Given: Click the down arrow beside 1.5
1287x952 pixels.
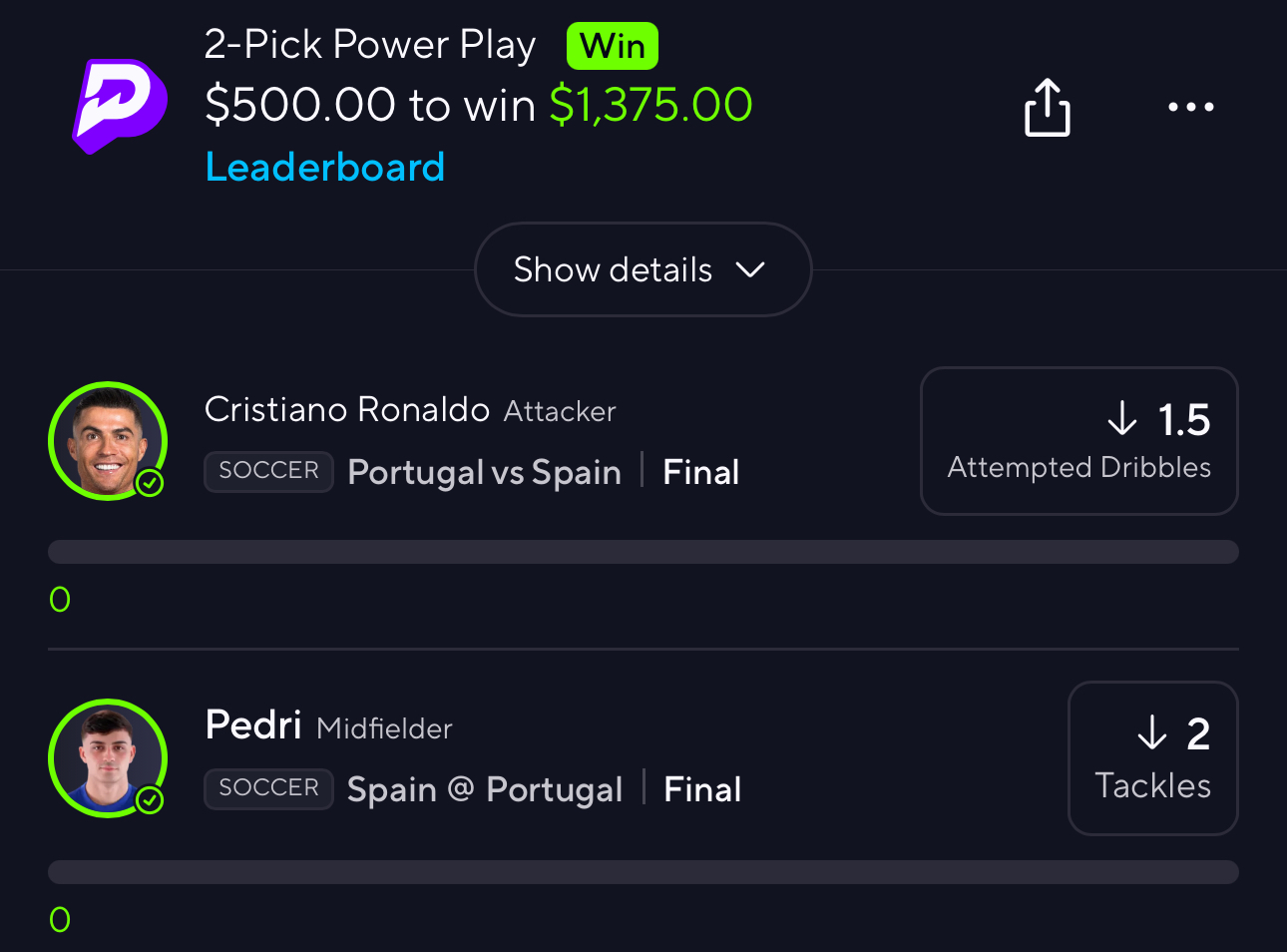Looking at the screenshot, I should pos(1122,419).
